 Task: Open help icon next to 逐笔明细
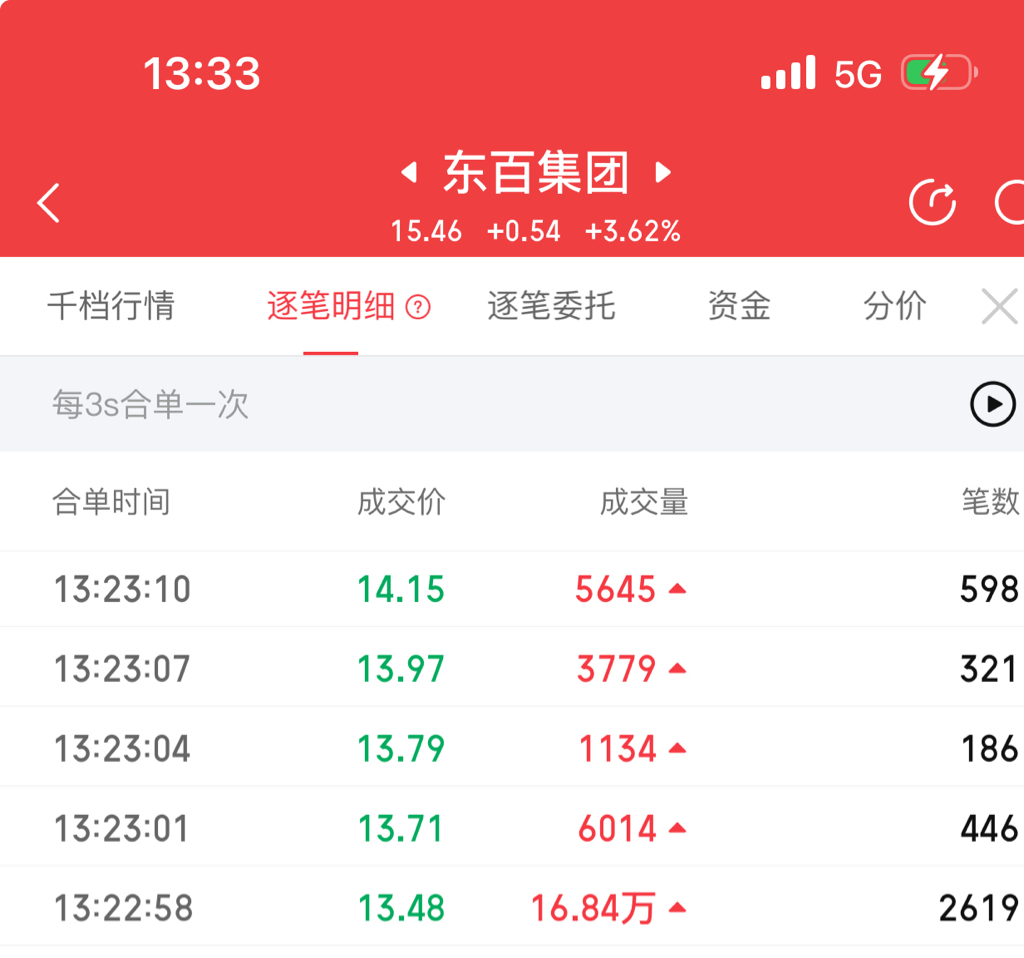point(418,306)
